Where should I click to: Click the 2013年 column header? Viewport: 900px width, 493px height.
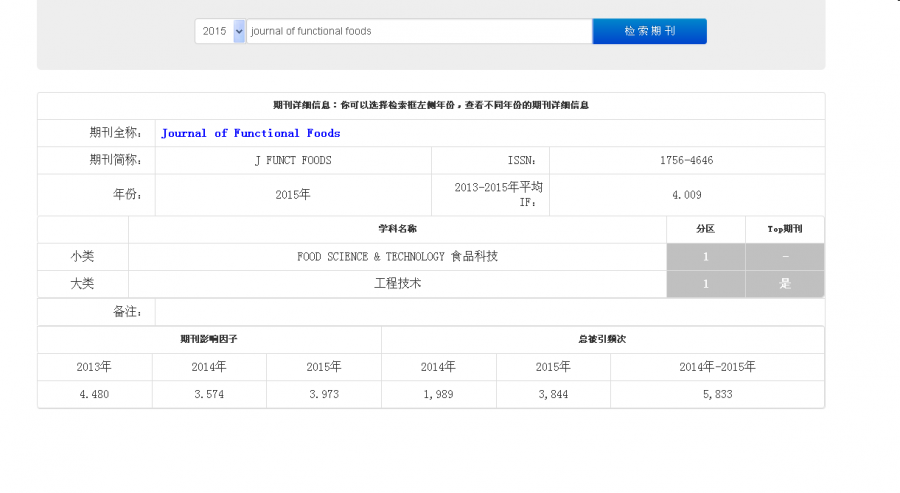pyautogui.click(x=94, y=367)
